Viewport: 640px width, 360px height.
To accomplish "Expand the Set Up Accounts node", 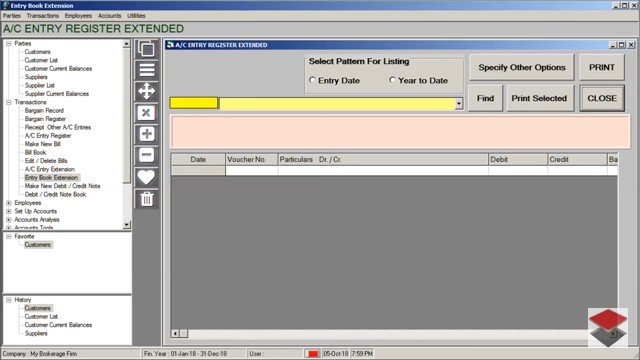I will point(9,211).
